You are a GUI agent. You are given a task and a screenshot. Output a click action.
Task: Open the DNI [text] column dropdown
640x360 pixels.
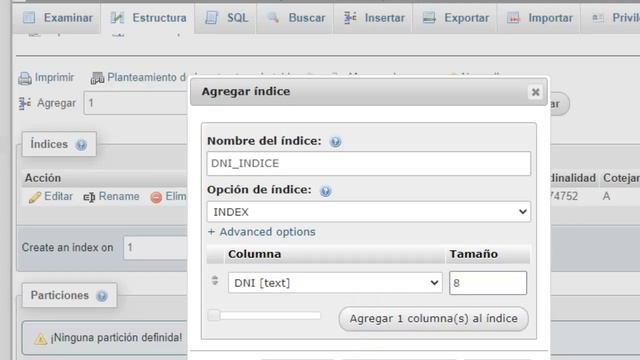335,282
